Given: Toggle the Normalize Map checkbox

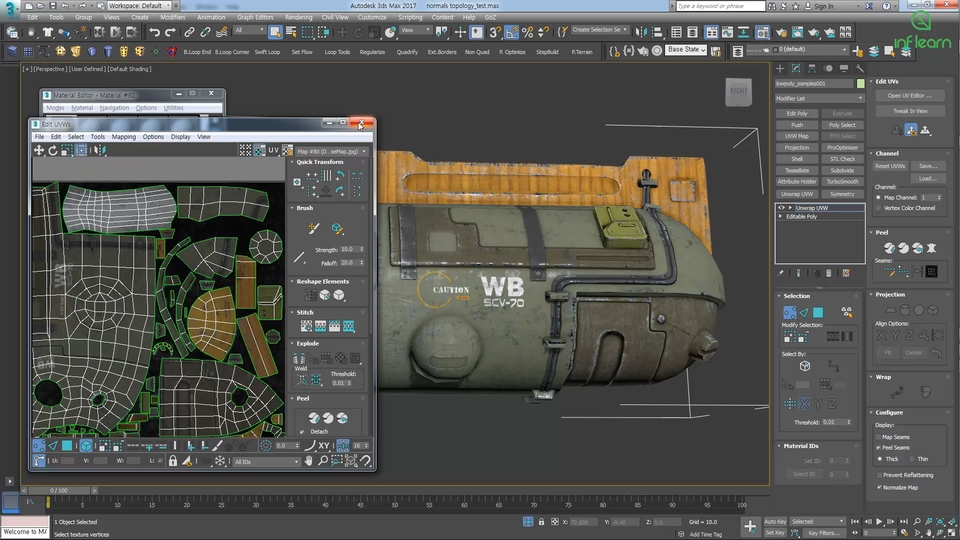Looking at the screenshot, I should pos(879,487).
